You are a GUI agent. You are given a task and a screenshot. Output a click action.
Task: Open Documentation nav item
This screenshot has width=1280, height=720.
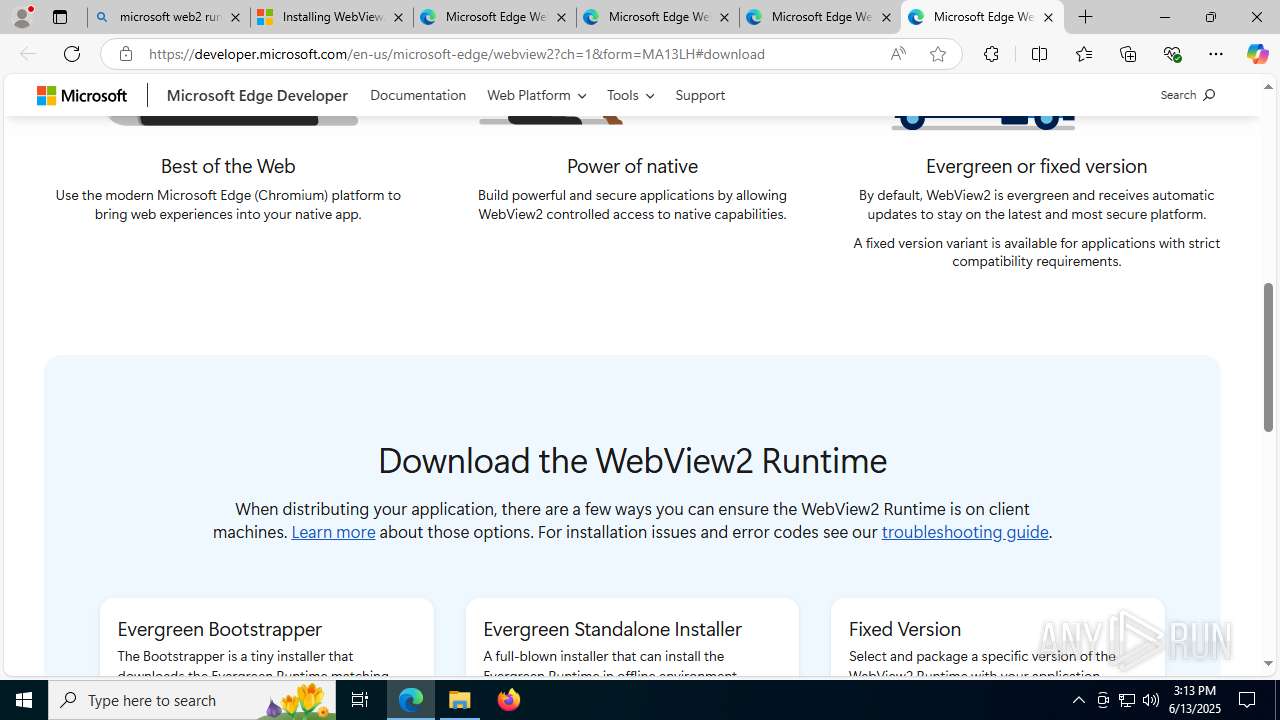418,95
